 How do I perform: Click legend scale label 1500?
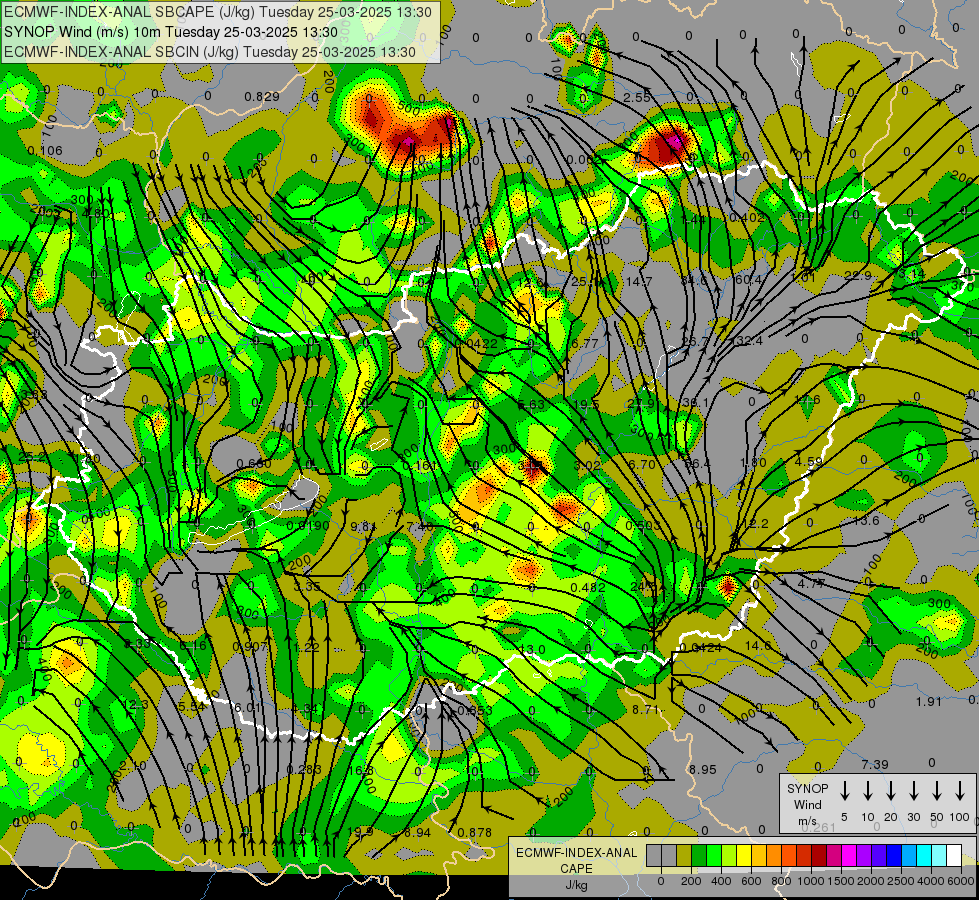click(x=841, y=881)
